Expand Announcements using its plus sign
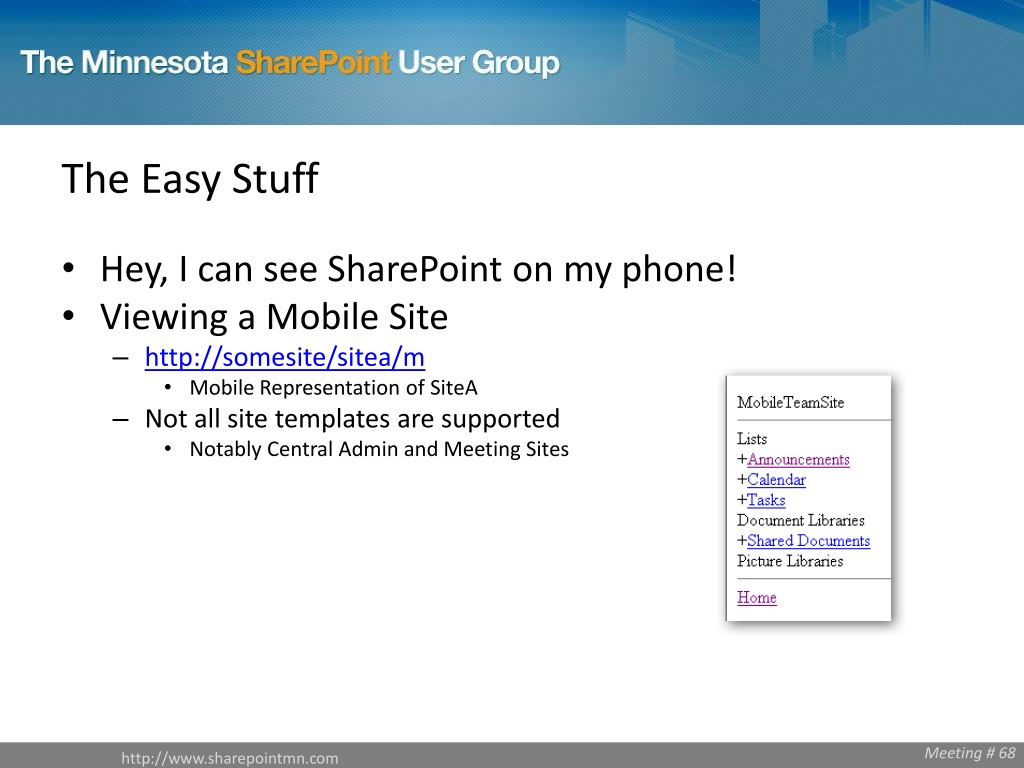 (742, 460)
